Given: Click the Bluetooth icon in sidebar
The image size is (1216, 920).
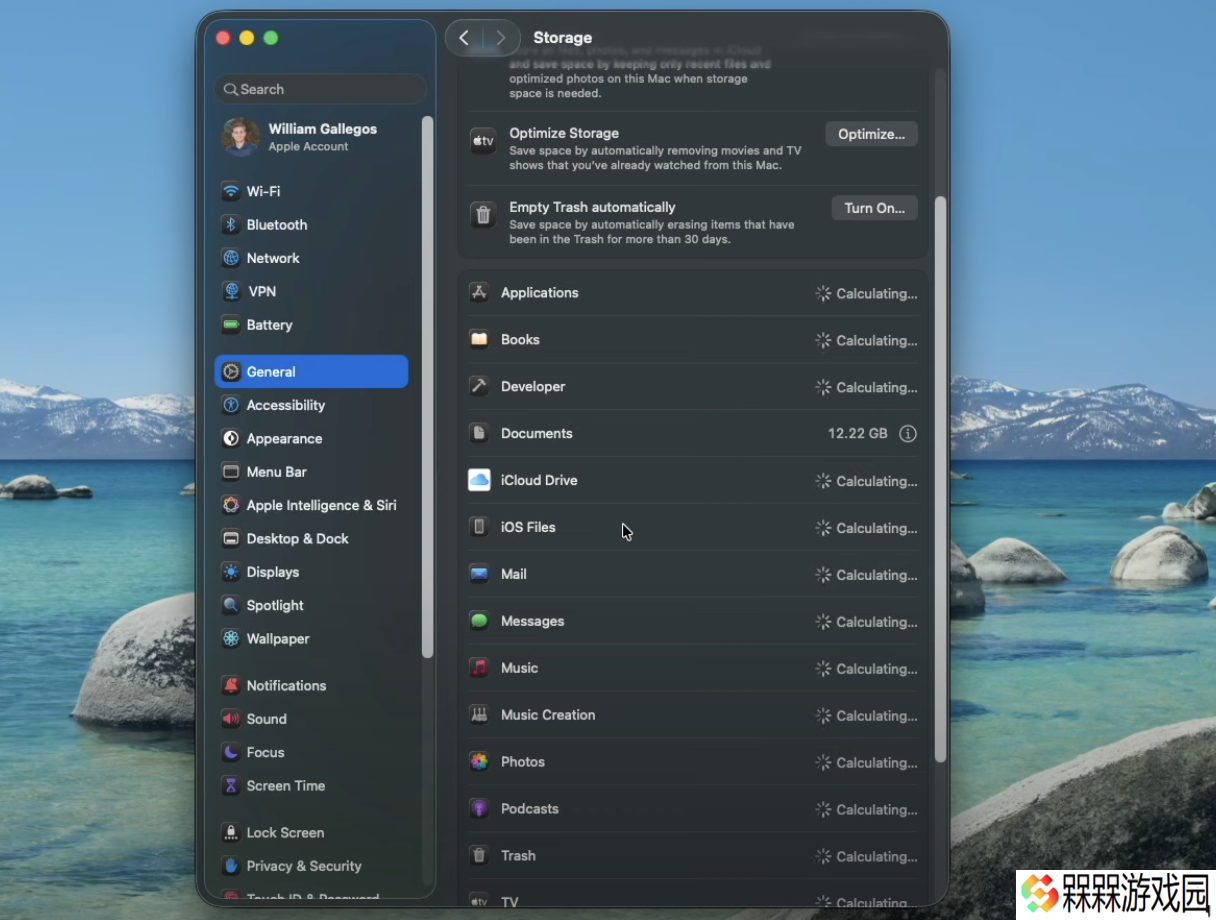Looking at the screenshot, I should point(231,225).
